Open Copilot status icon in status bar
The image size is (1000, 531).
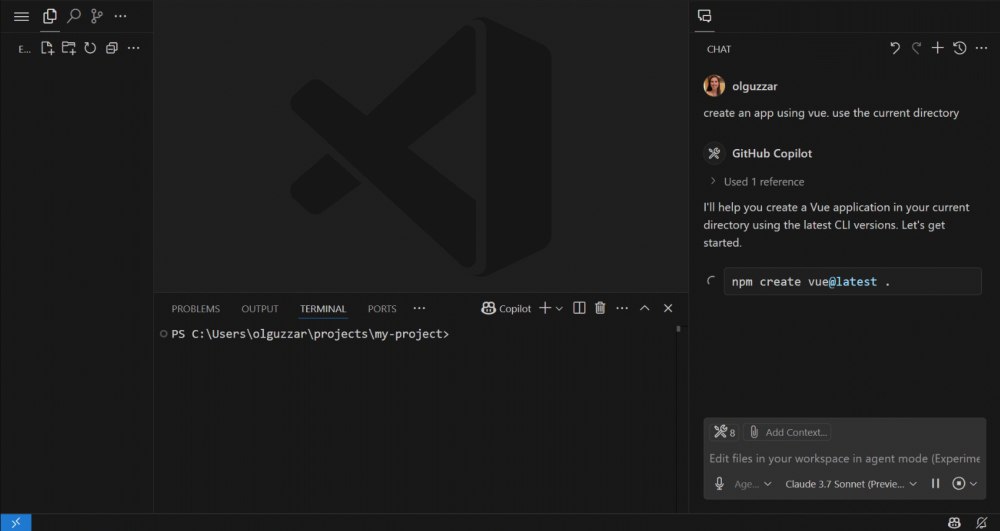coord(954,523)
